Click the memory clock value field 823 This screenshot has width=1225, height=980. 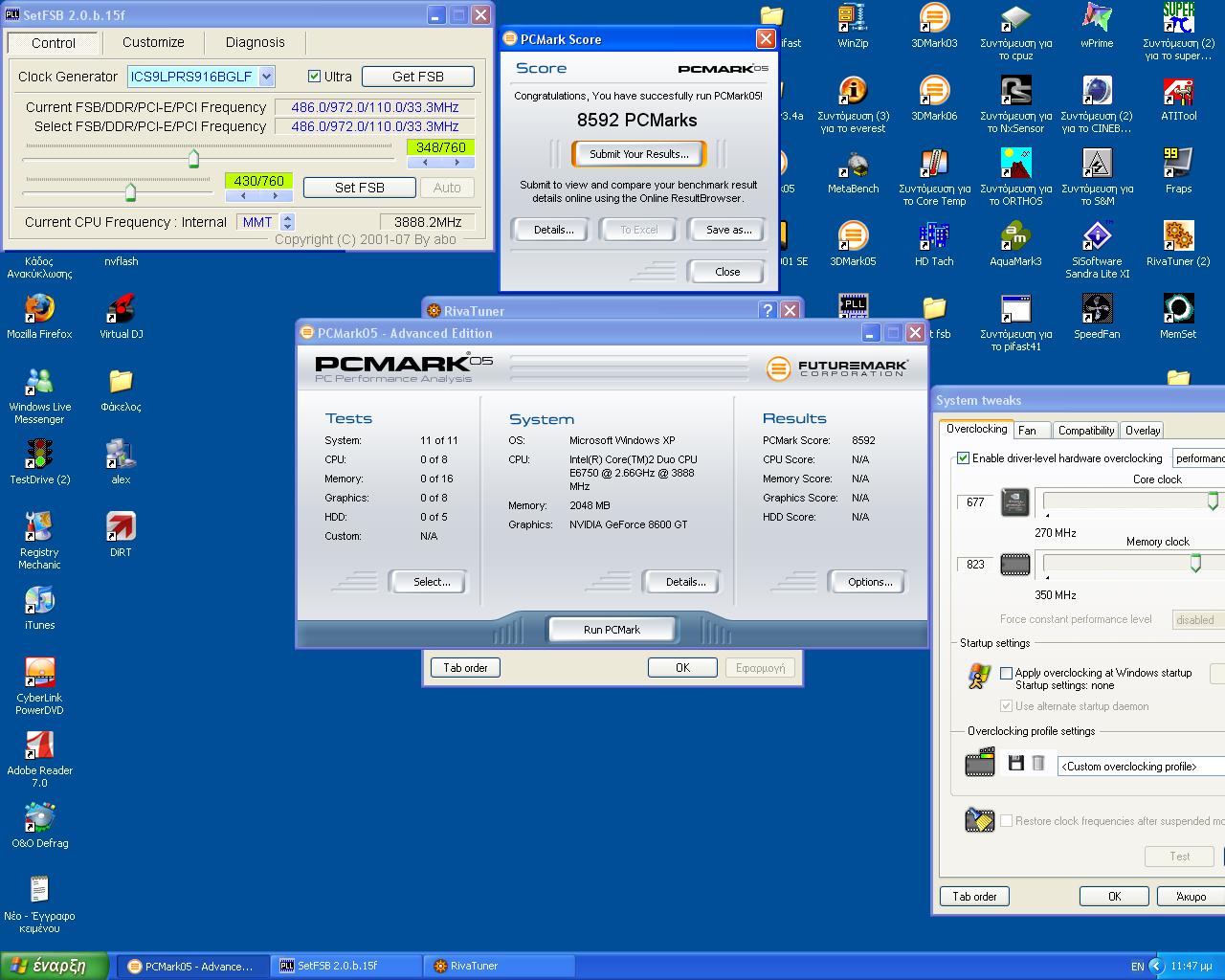(x=976, y=565)
